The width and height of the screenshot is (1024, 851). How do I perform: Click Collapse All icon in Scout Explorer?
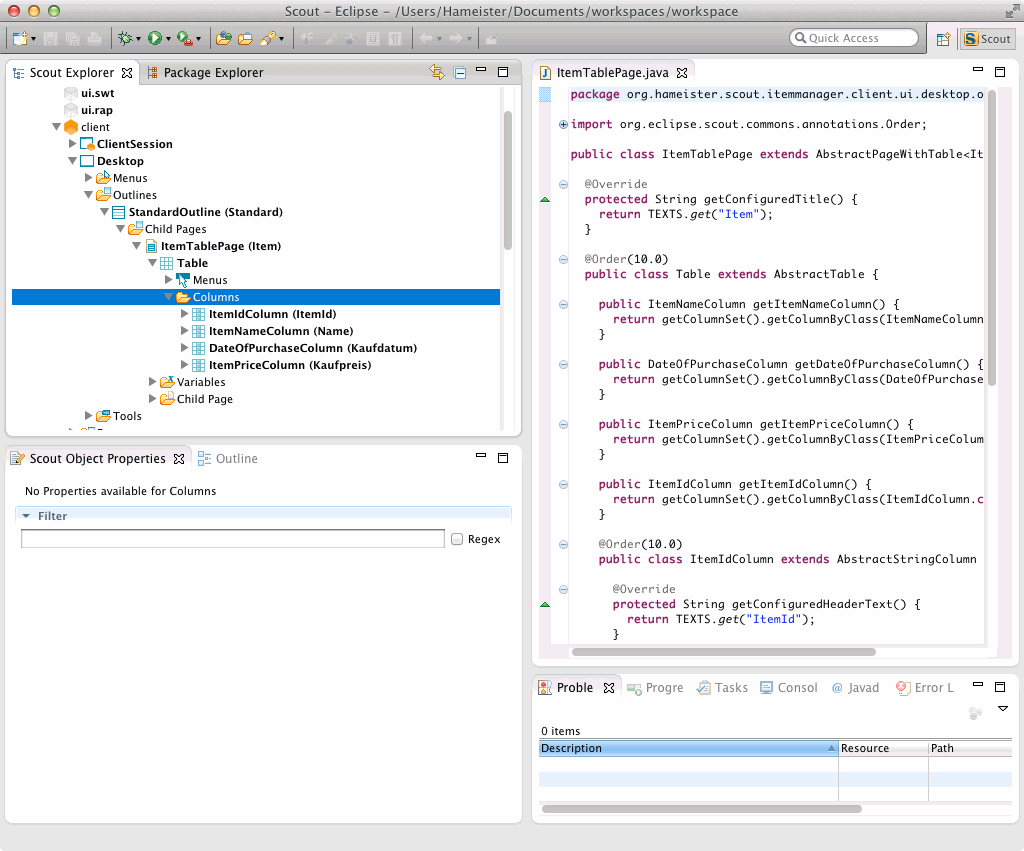459,72
